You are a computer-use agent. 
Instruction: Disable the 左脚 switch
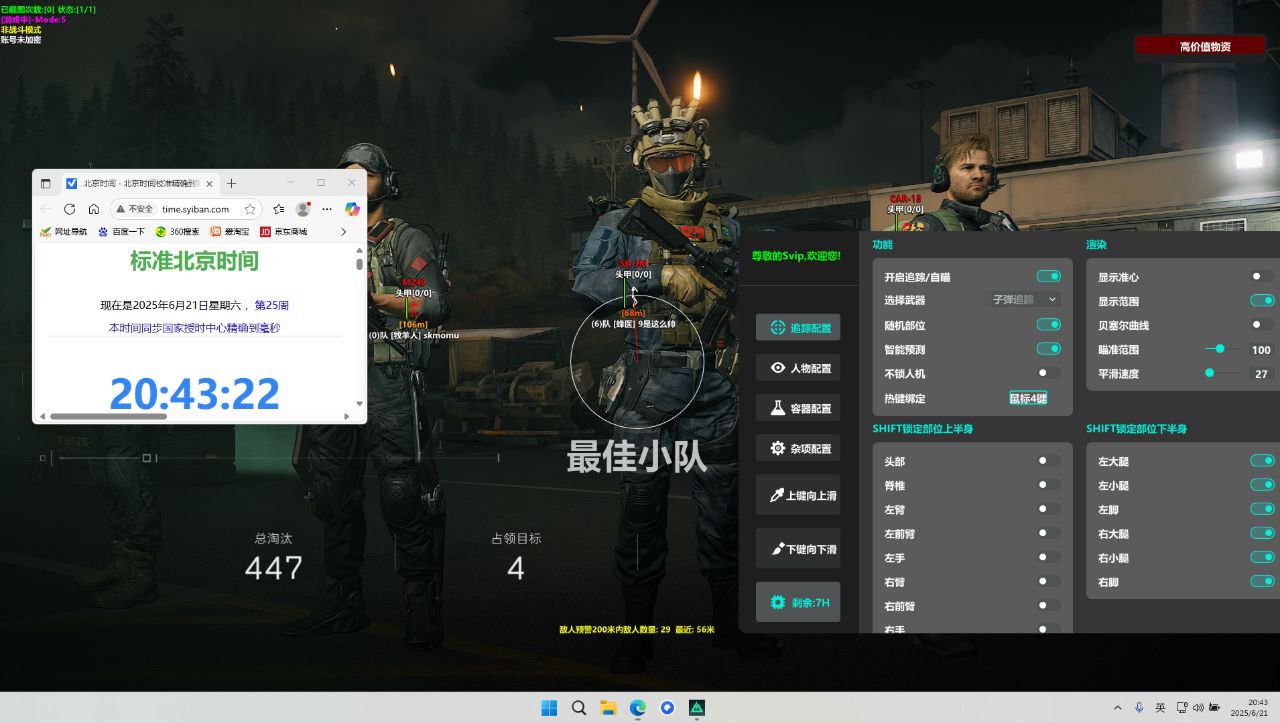(1262, 509)
